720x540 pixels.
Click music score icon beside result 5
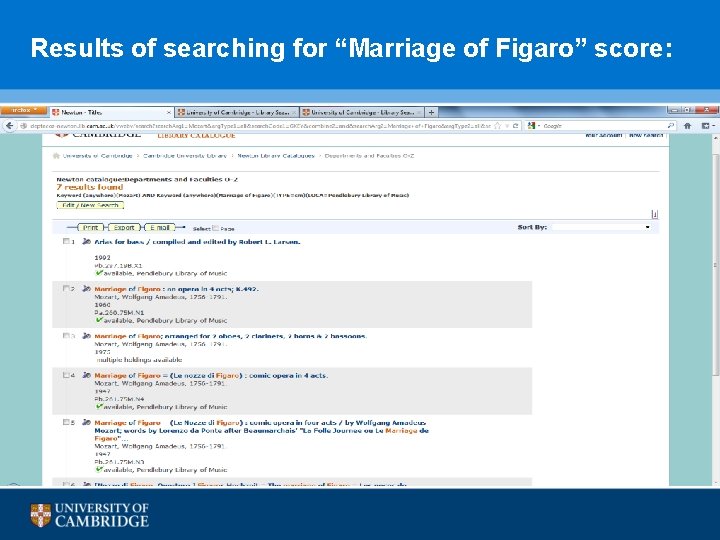pyautogui.click(x=86, y=422)
